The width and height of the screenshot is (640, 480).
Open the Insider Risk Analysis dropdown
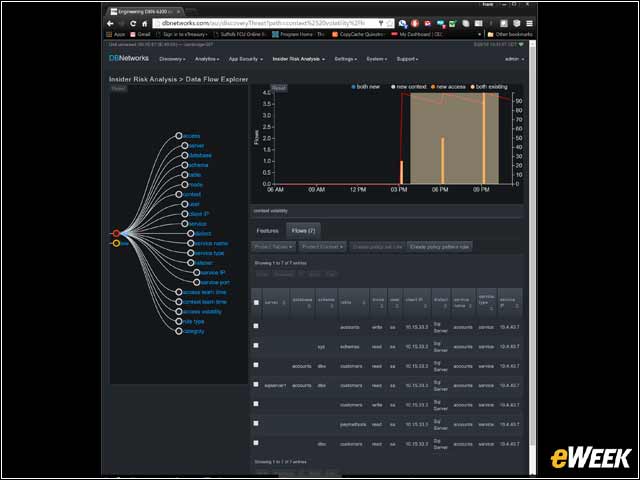coord(298,59)
